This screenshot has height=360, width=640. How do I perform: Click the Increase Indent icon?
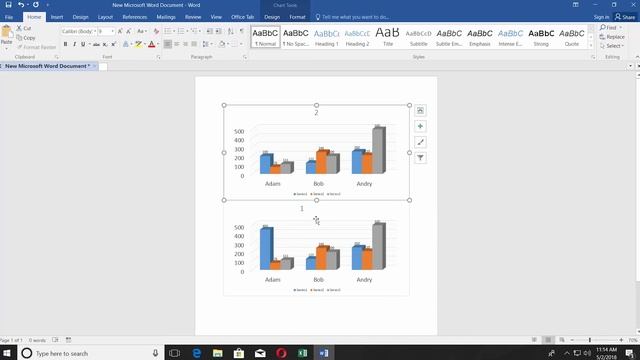pyautogui.click(x=218, y=31)
